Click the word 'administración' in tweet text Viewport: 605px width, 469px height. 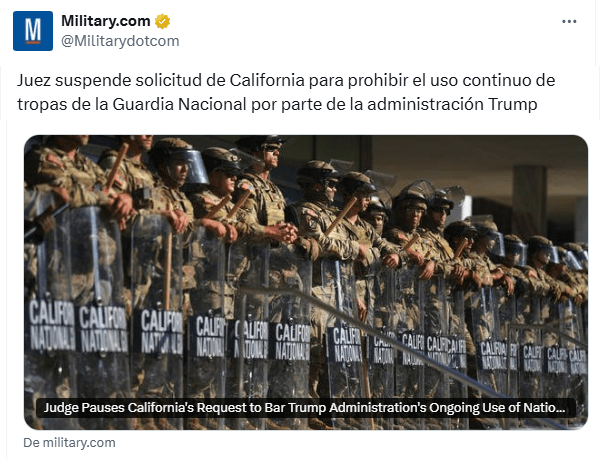[425, 104]
